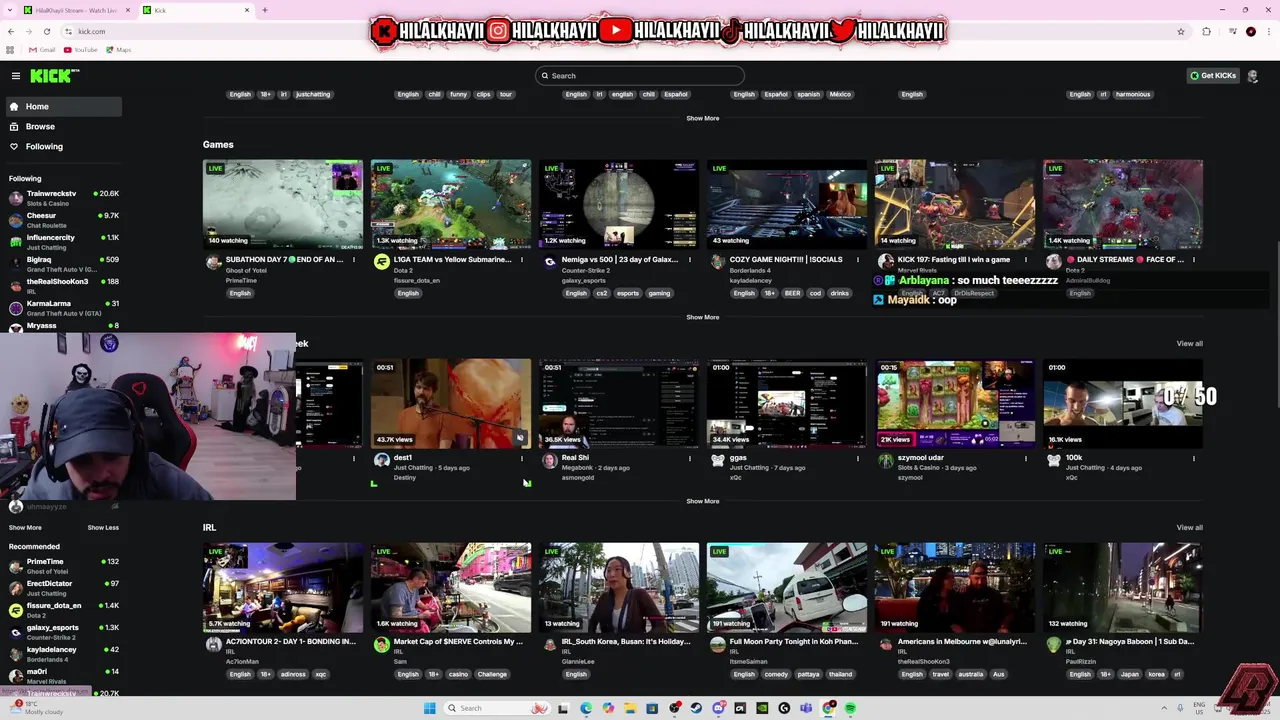Open COZY GAME NIGHT stream thumbnail
Image resolution: width=1280 pixels, height=720 pixels.
(787, 204)
